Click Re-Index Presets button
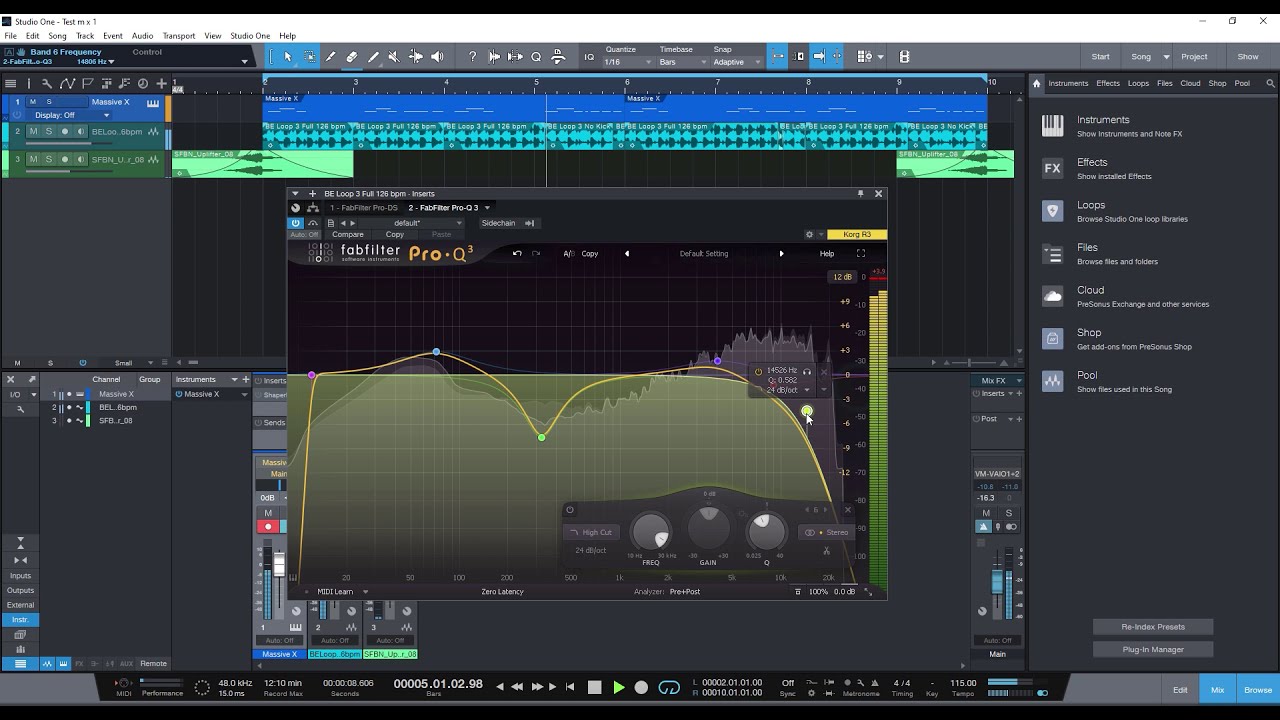The width and height of the screenshot is (1280, 720). click(x=1153, y=627)
